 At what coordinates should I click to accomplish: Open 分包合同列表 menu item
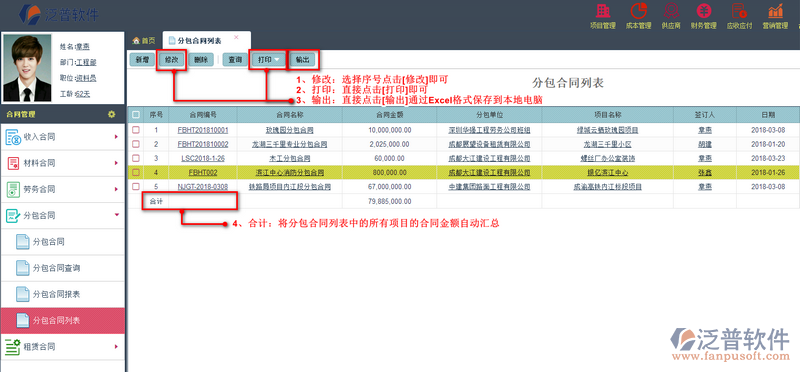[62, 321]
